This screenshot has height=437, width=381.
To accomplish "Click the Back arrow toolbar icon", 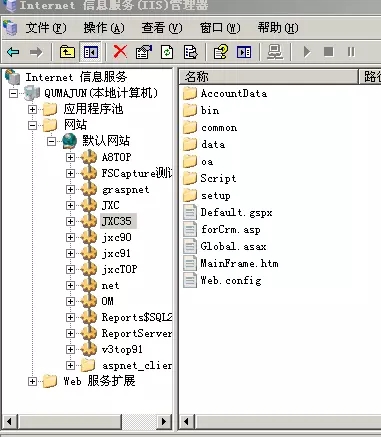I will [13, 52].
